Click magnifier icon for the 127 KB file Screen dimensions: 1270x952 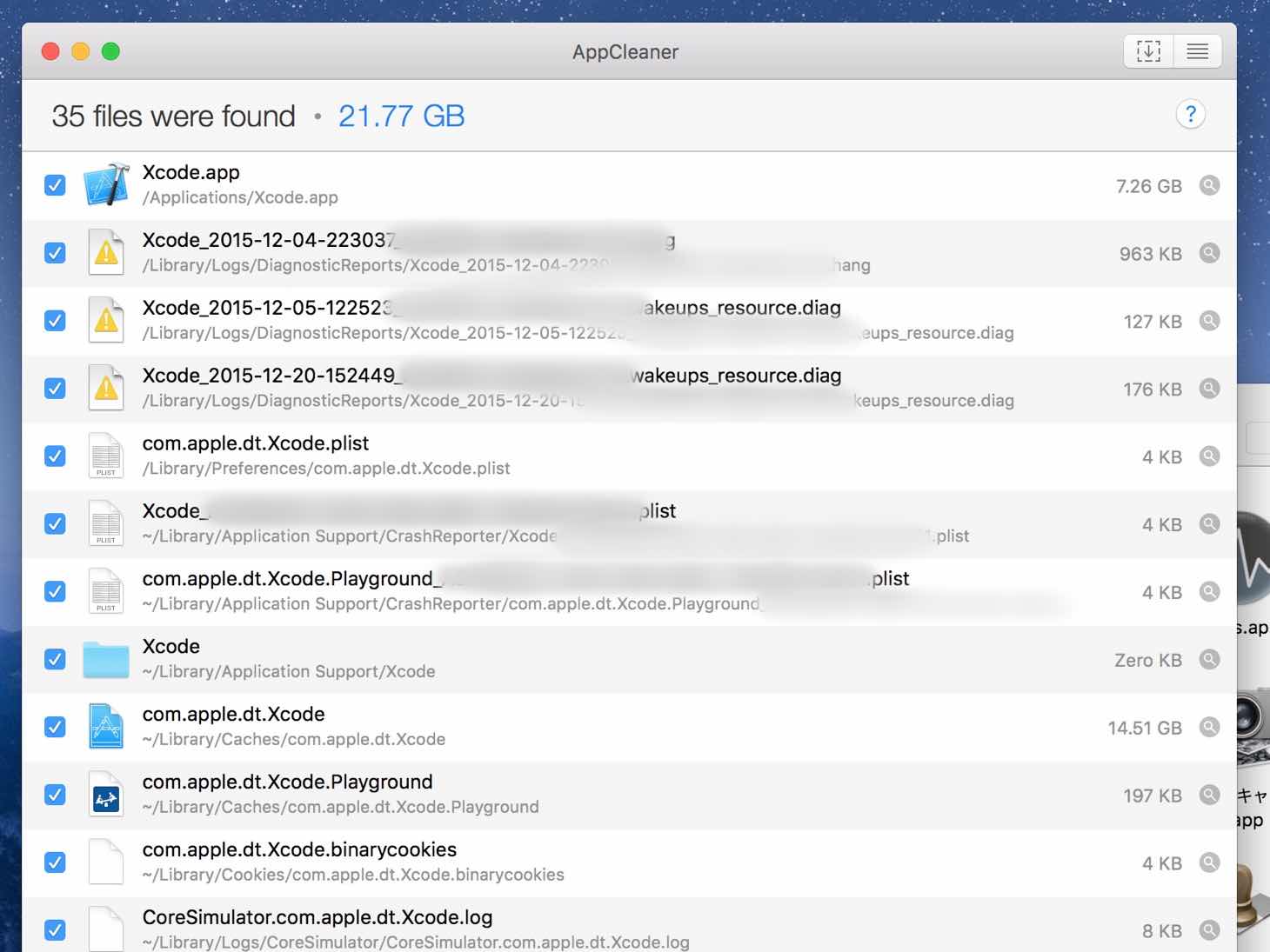1209,321
